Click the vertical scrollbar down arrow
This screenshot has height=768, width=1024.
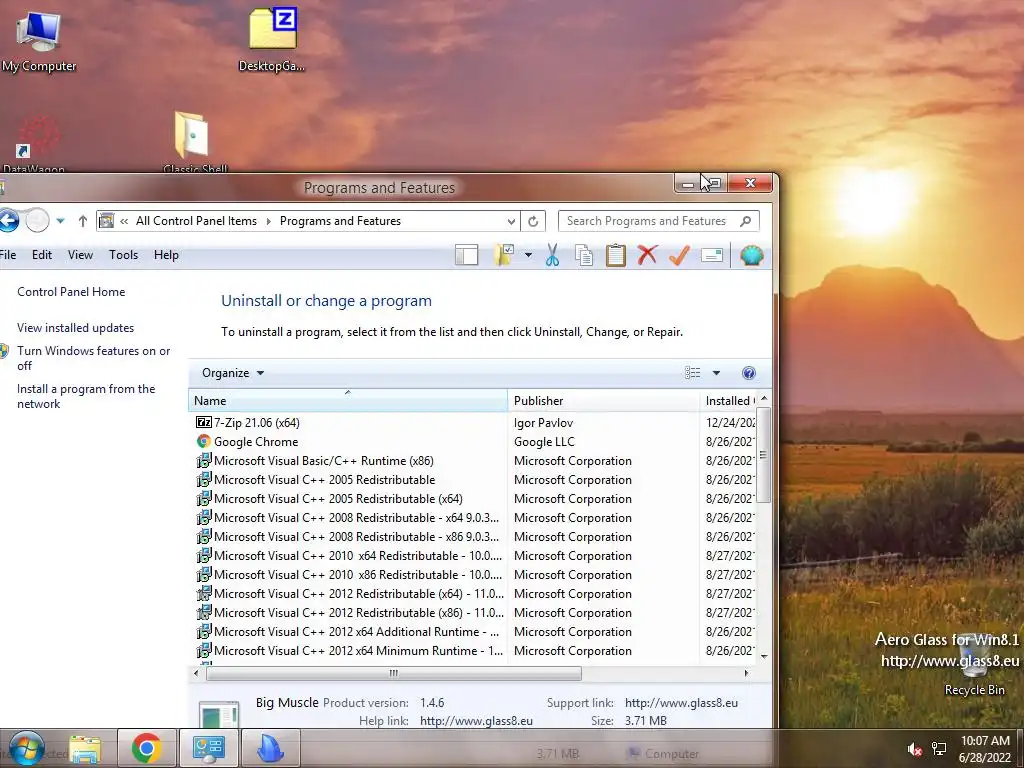coord(764,657)
